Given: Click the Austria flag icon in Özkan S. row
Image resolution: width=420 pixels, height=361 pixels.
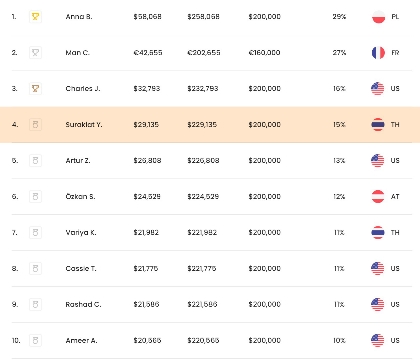Looking at the screenshot, I should coord(378,196).
